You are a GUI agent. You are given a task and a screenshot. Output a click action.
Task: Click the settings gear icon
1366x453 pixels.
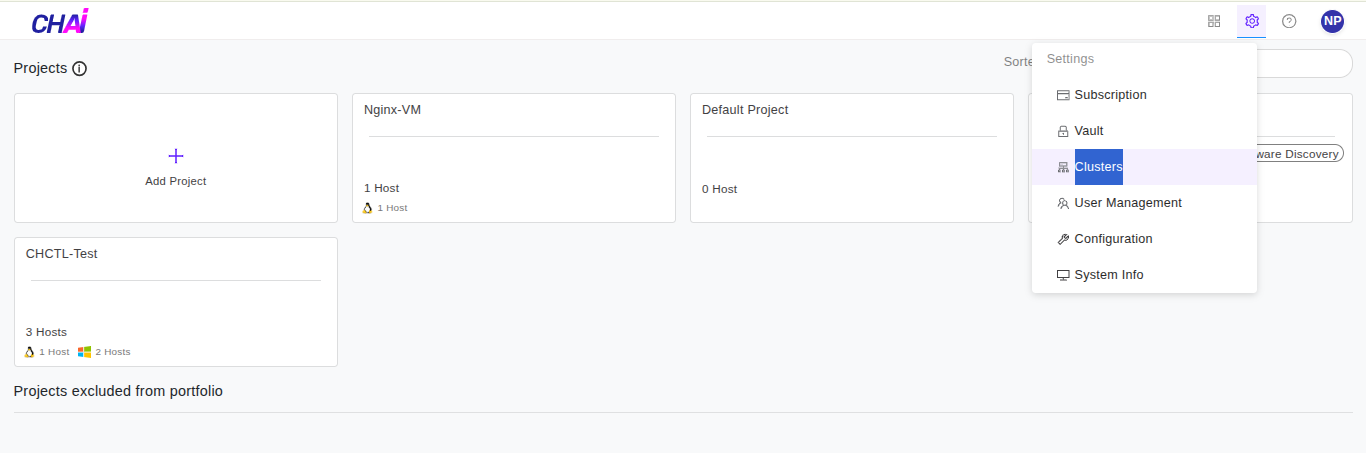pyautogui.click(x=1251, y=21)
